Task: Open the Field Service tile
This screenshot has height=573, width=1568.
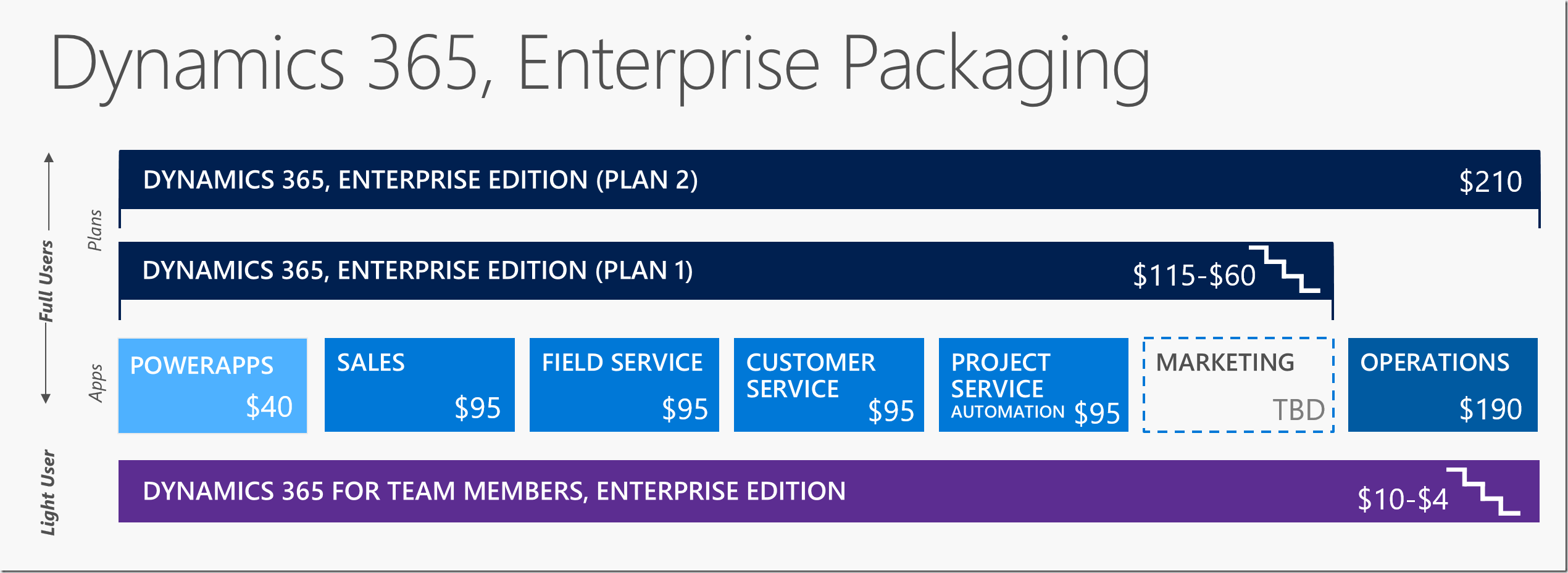Action: [624, 385]
